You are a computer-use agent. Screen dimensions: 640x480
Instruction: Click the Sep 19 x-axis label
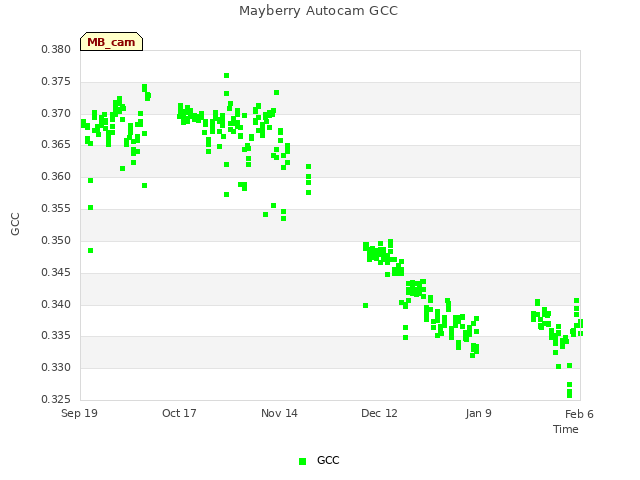click(x=80, y=413)
